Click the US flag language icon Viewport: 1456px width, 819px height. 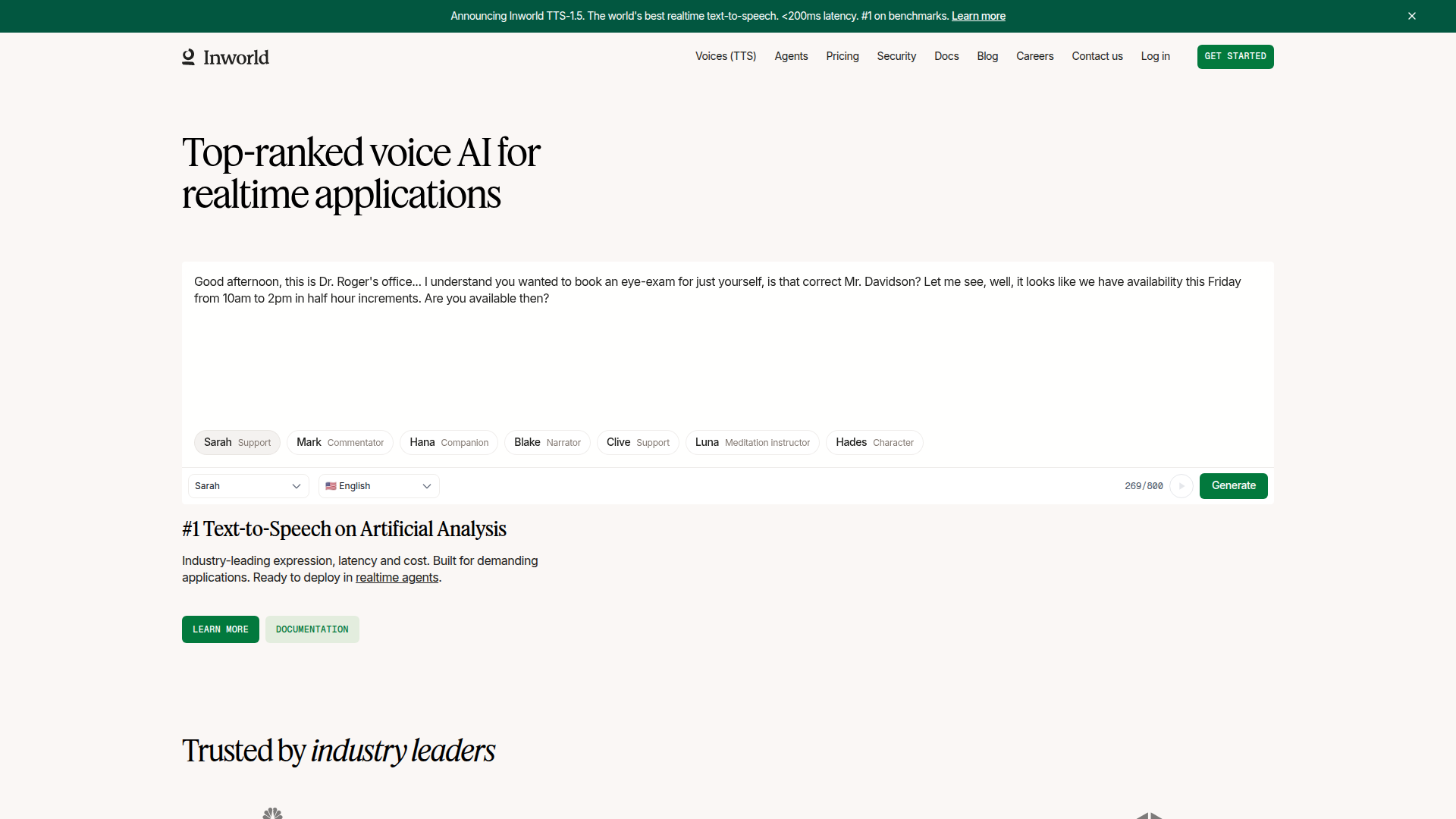click(x=331, y=486)
